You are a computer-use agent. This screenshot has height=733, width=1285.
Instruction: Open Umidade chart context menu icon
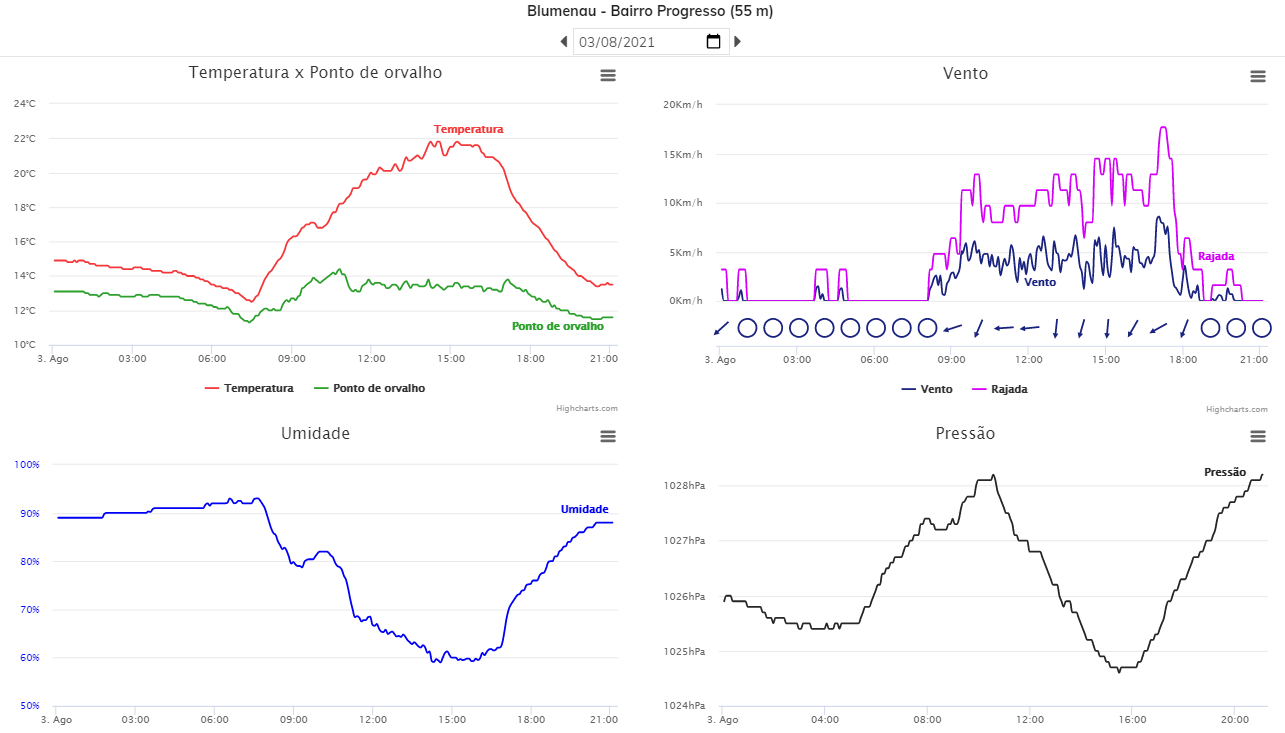(608, 436)
